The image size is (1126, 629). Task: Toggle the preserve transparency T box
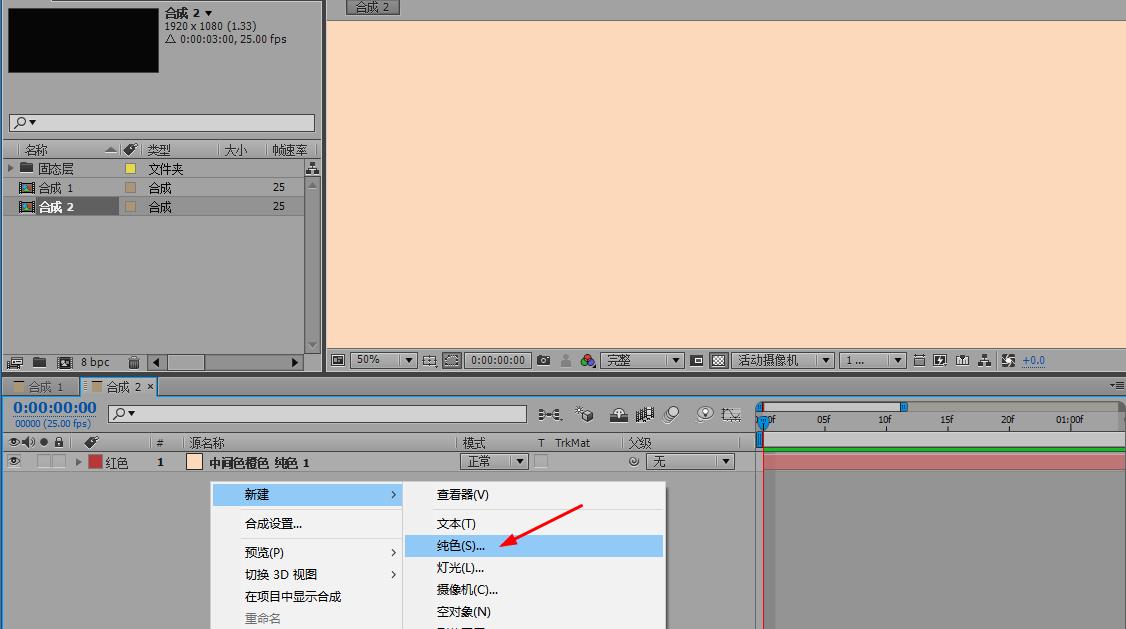[x=541, y=462]
